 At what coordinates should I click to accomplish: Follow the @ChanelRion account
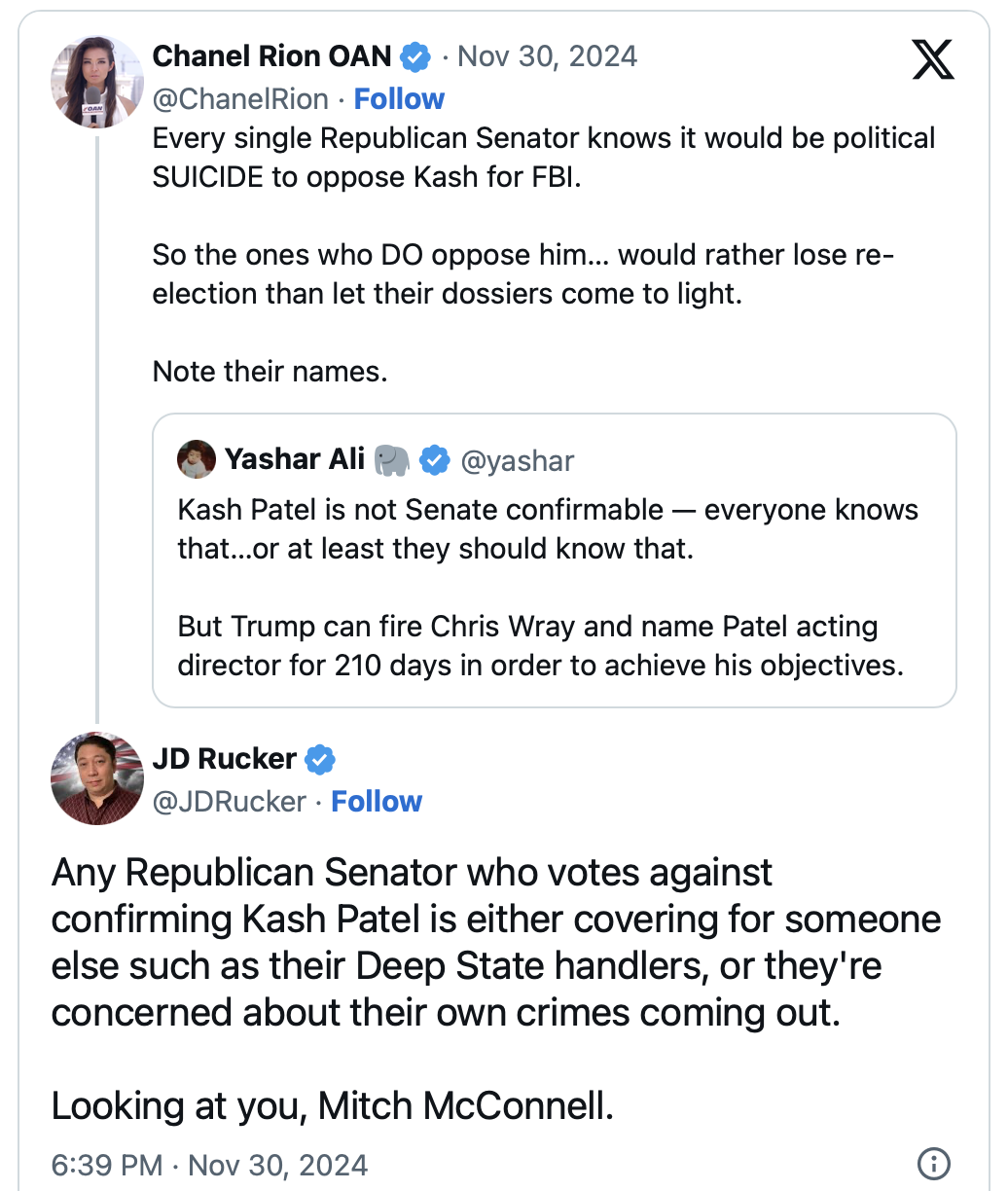pyautogui.click(x=399, y=99)
